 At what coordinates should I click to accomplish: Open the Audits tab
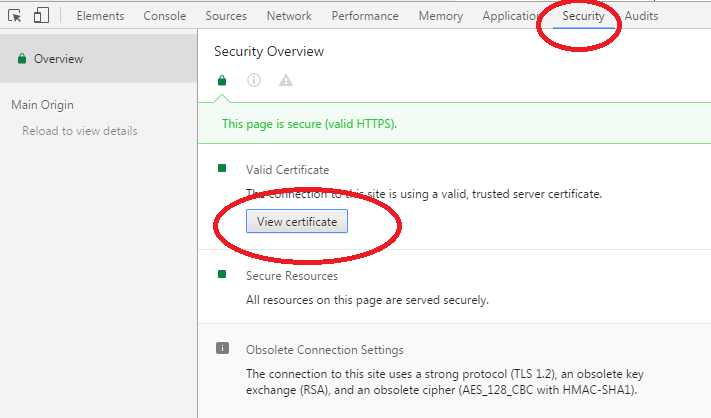click(641, 16)
